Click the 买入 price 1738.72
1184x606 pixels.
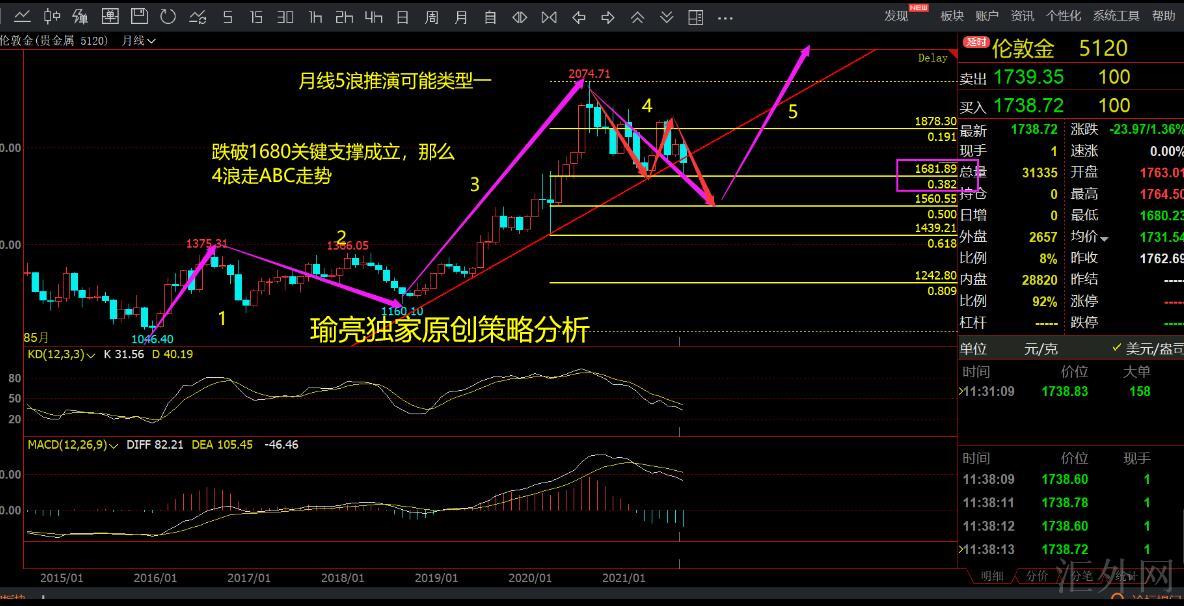[x=1028, y=105]
